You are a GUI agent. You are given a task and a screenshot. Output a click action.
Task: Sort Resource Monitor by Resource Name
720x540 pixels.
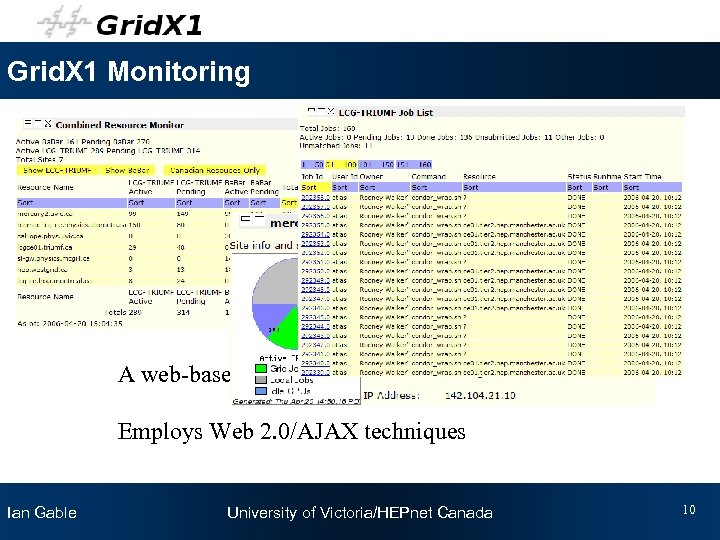pyautogui.click(x=71, y=202)
